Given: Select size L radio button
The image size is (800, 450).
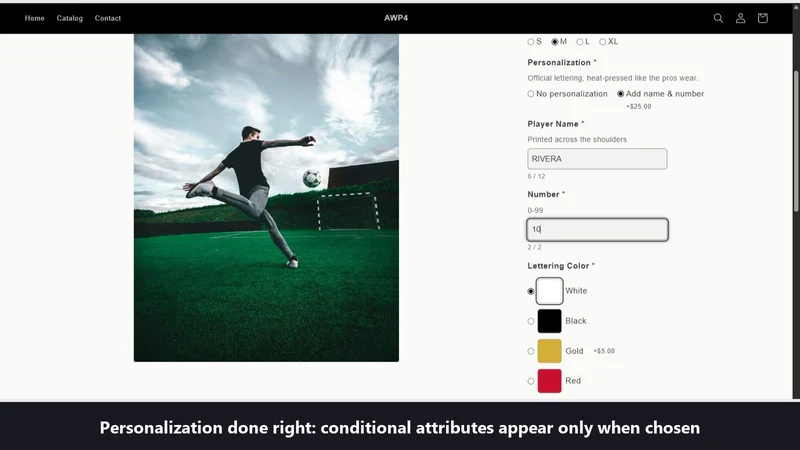Looking at the screenshot, I should pyautogui.click(x=580, y=42).
